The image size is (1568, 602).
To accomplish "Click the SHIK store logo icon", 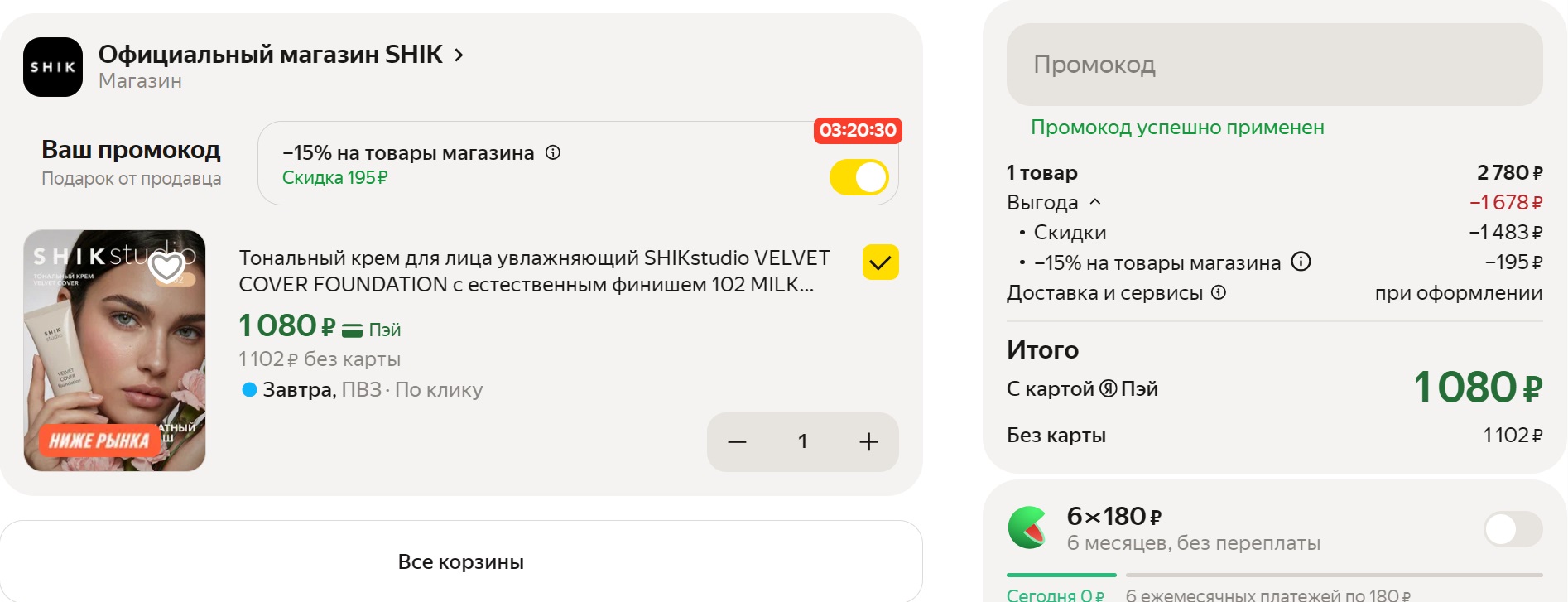I will [53, 67].
